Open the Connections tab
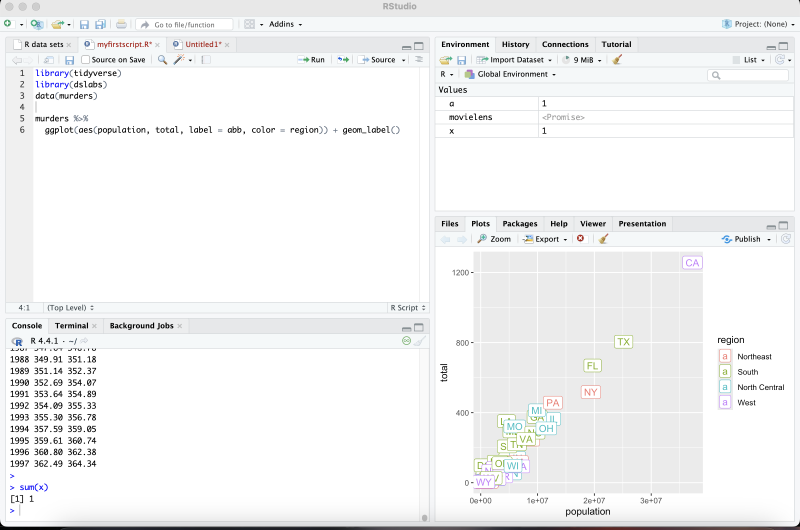Screen dimensions: 800x530 565,44
